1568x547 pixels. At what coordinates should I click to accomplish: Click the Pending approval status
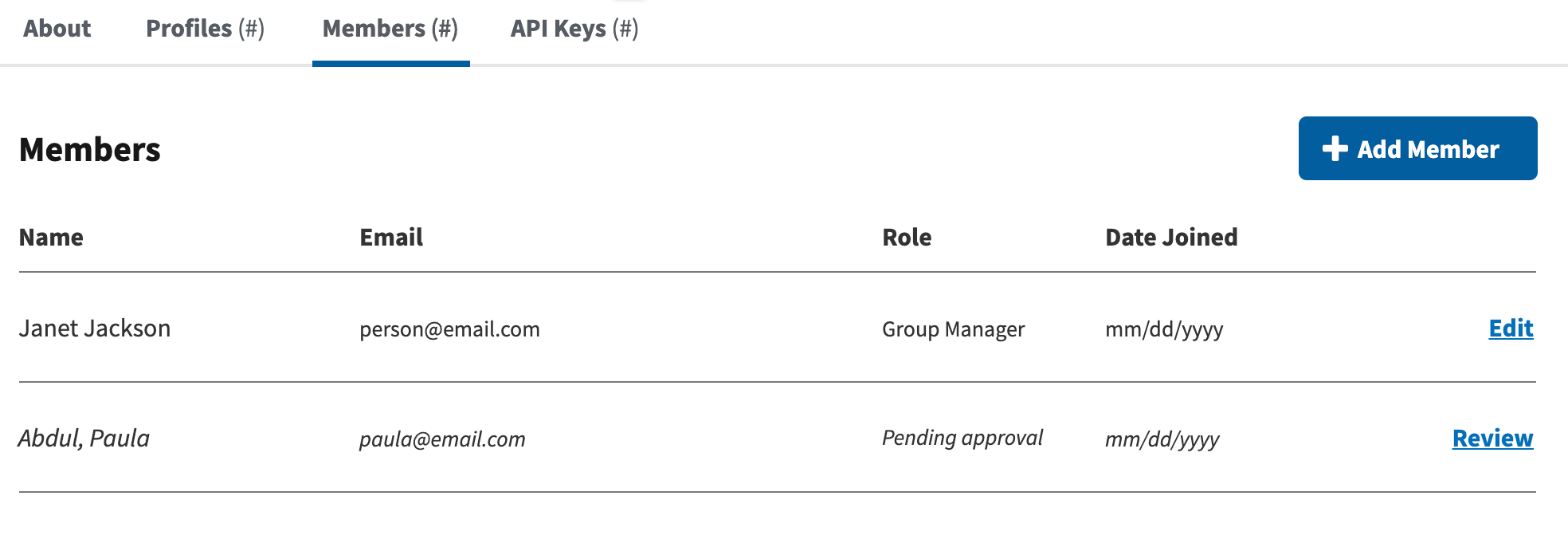coord(962,438)
